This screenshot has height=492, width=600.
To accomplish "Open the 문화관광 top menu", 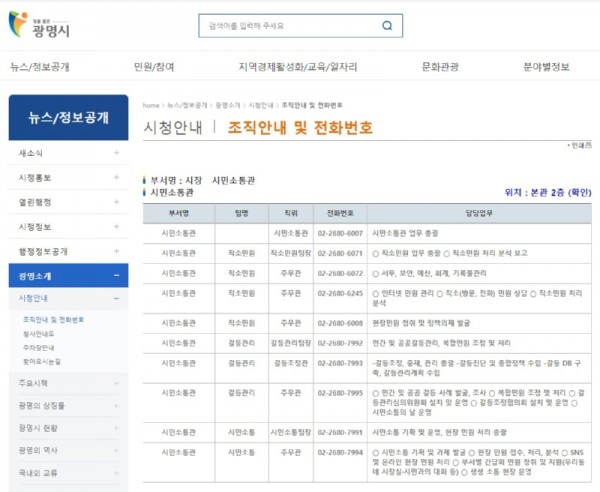I will coord(440,67).
